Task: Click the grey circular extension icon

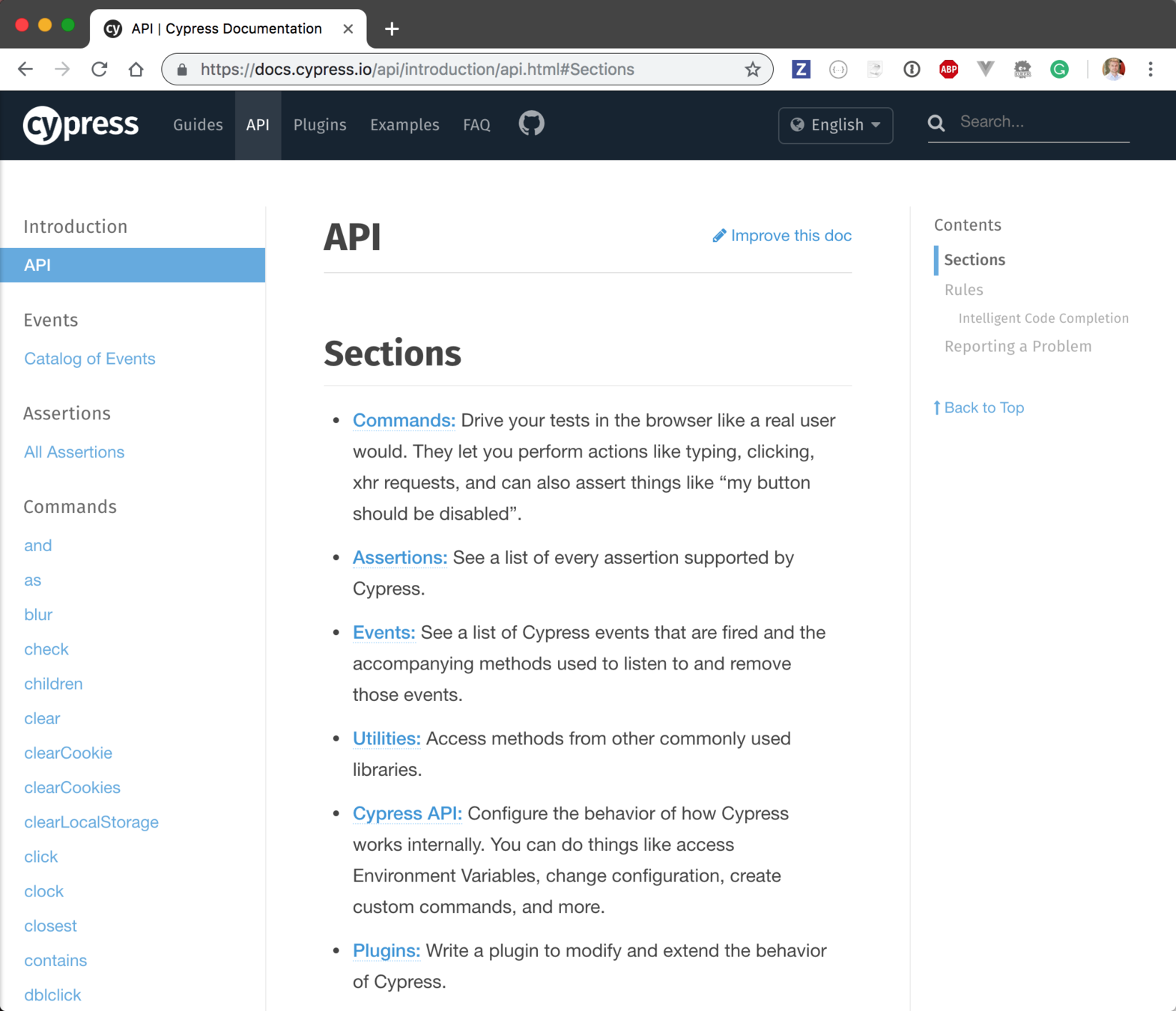Action: coord(838,69)
